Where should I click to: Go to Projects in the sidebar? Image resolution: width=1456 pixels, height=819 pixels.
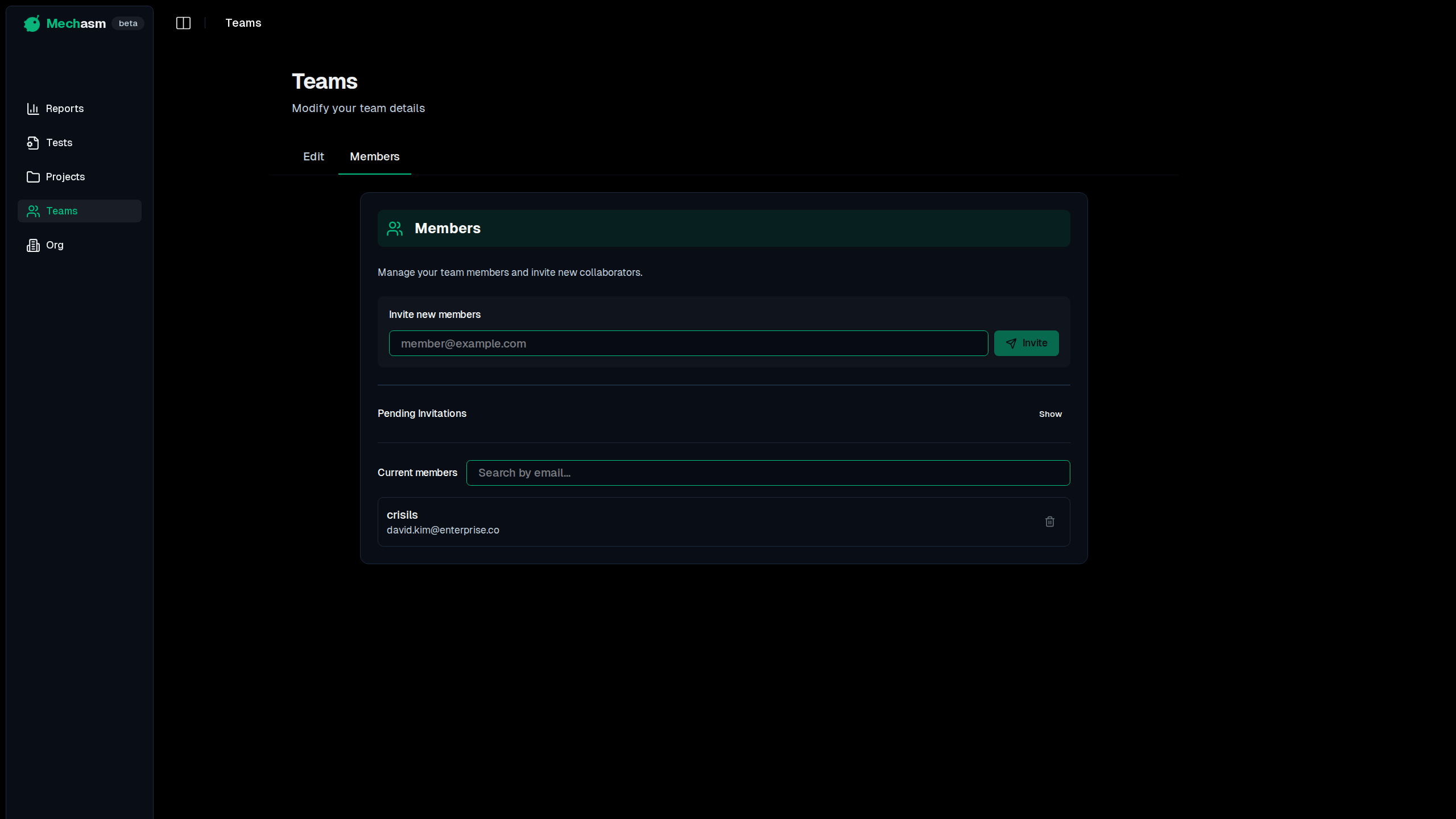click(65, 177)
